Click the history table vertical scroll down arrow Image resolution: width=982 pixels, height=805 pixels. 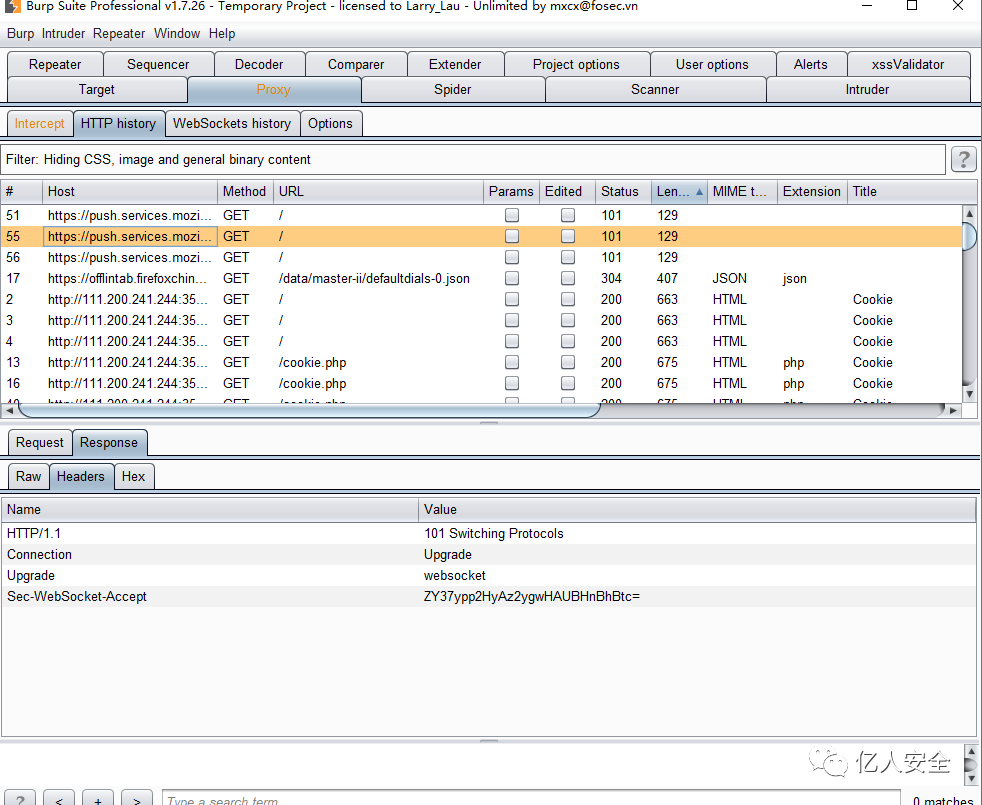coord(969,394)
